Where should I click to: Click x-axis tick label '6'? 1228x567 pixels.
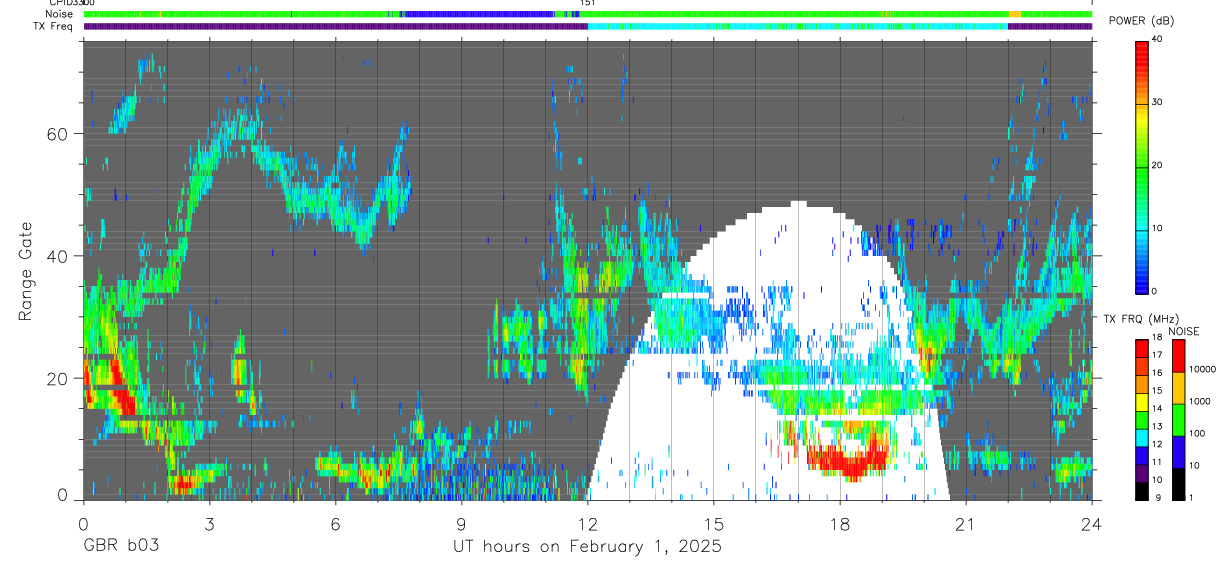click(x=335, y=524)
